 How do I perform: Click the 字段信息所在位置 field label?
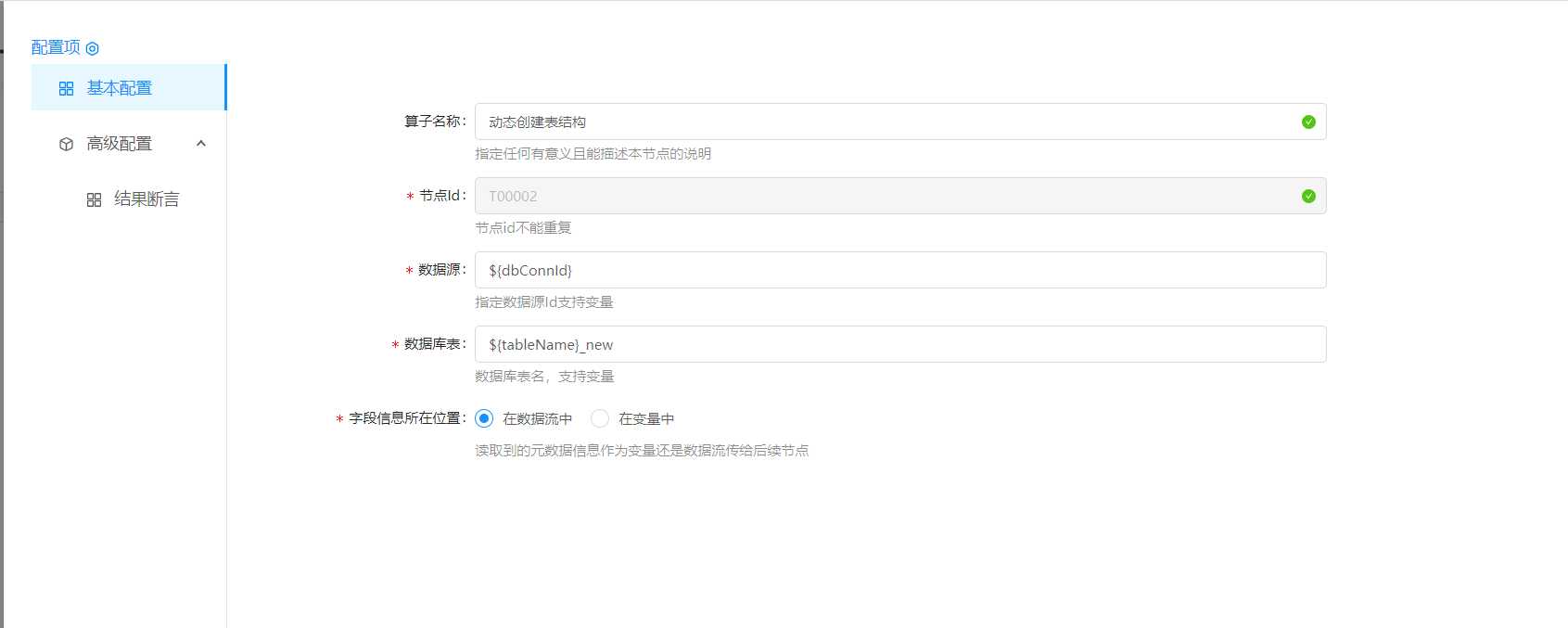tap(405, 418)
